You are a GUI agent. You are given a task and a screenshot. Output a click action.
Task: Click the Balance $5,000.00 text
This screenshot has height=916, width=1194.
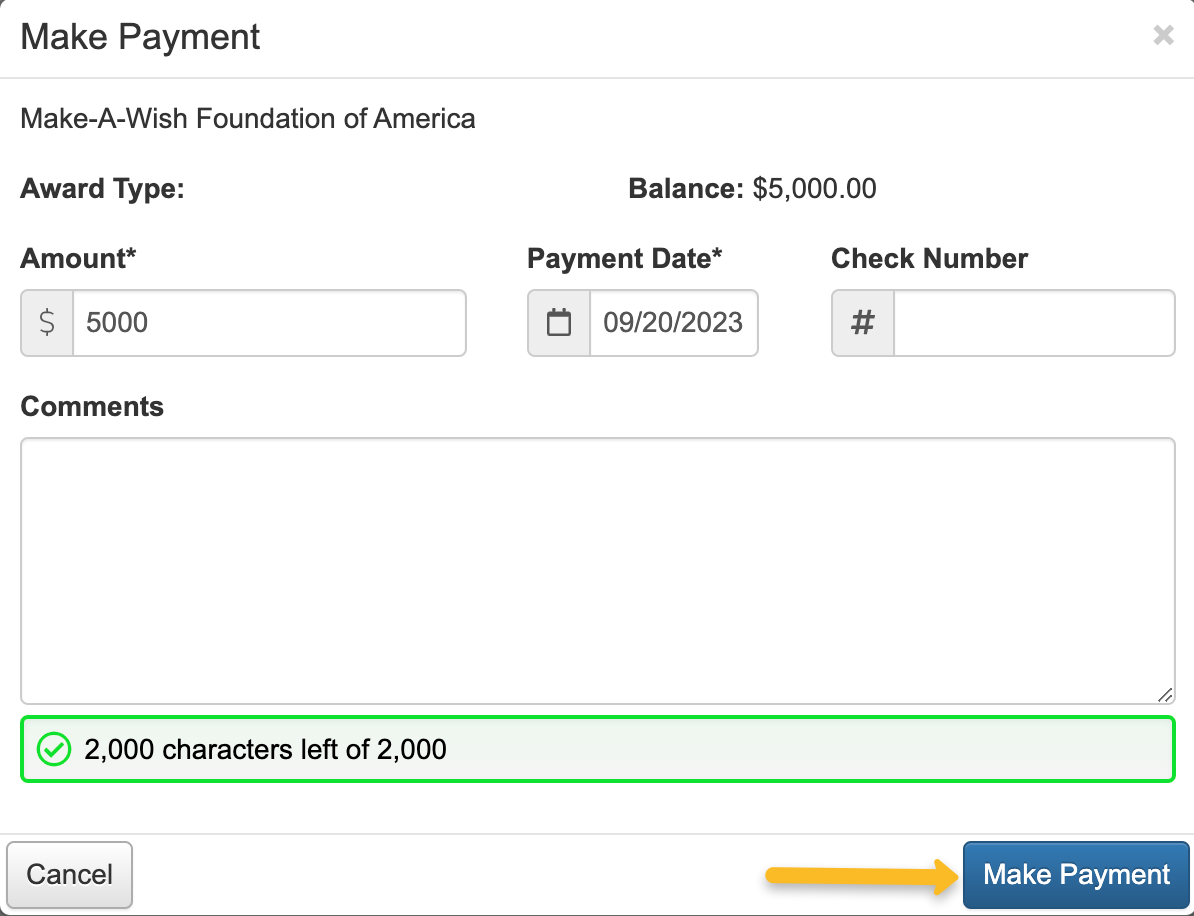click(751, 188)
